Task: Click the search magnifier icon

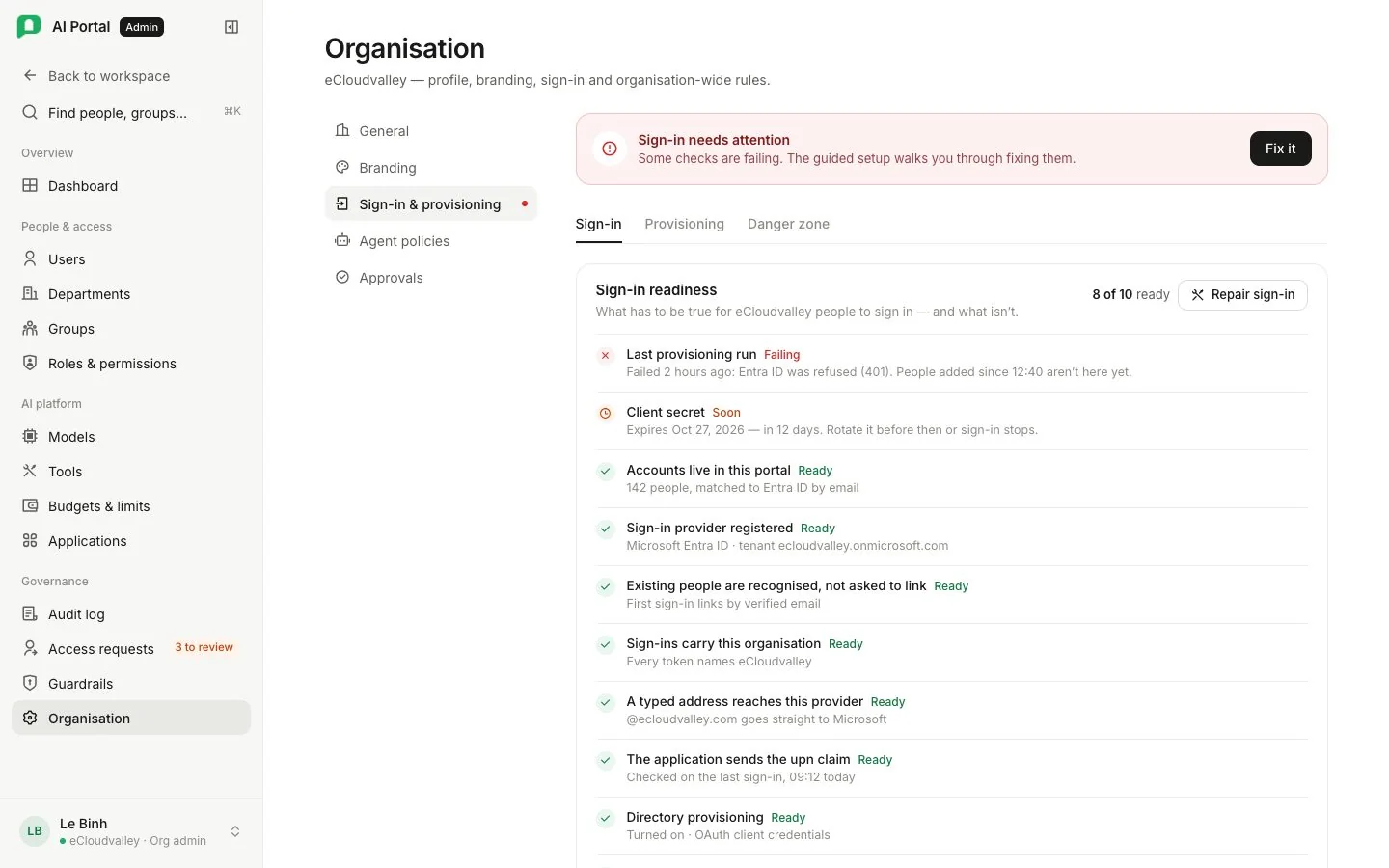Action: tap(30, 112)
